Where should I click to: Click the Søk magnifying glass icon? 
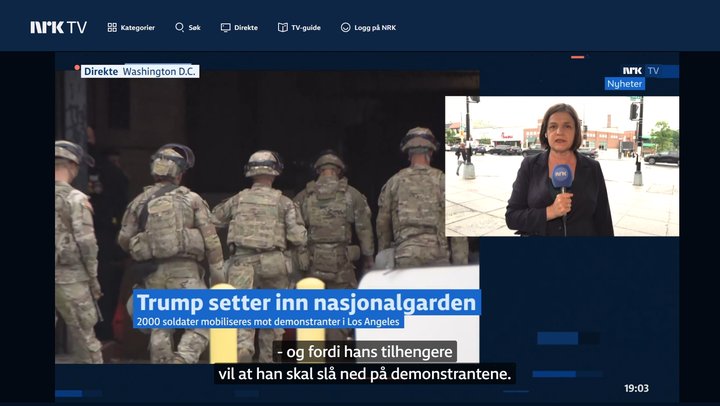(x=180, y=28)
